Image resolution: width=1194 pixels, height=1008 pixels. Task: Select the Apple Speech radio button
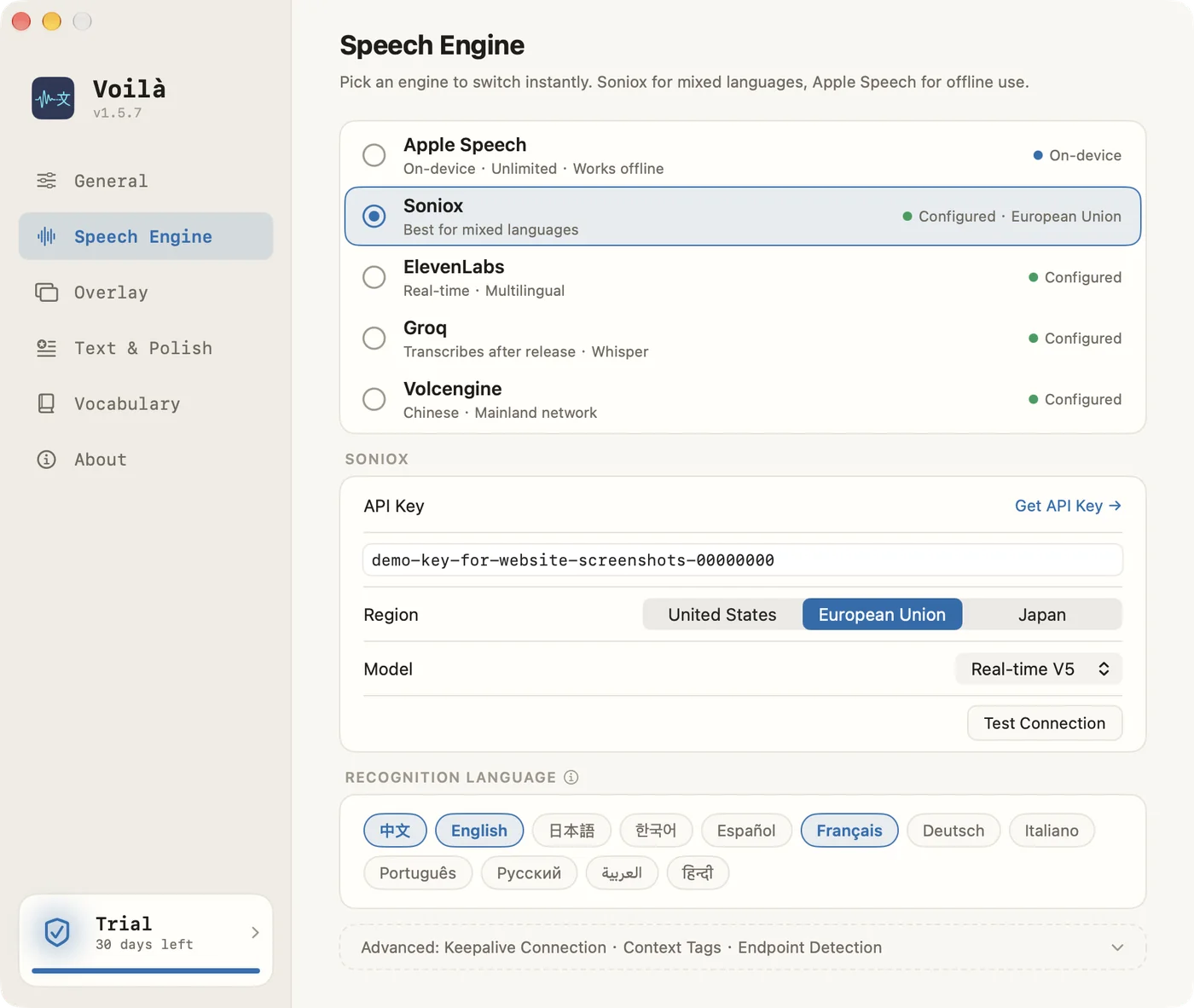click(x=374, y=155)
